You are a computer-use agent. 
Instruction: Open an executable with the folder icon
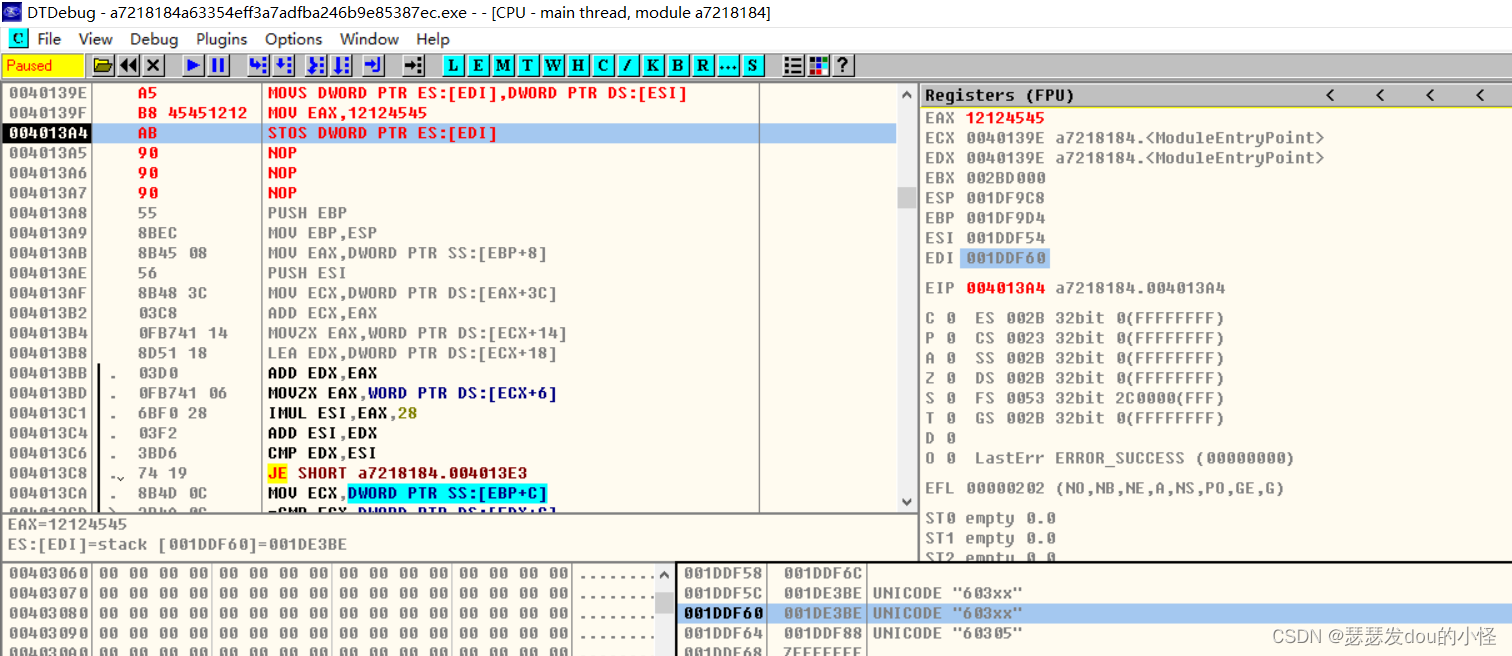[x=102, y=66]
